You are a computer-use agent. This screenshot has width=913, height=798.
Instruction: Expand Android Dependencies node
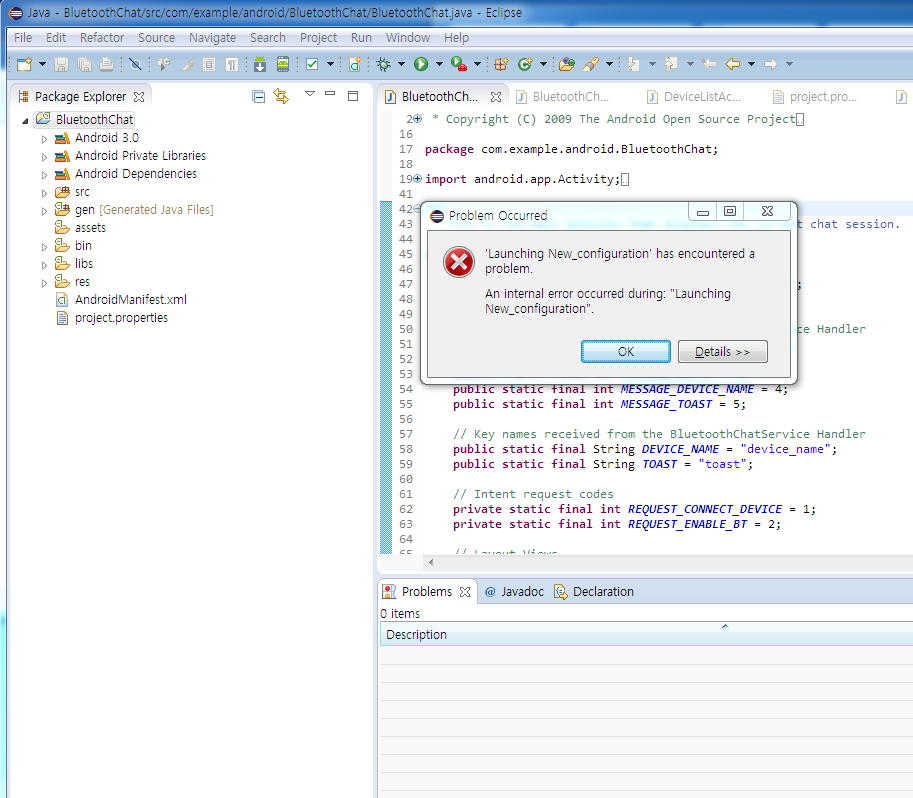[x=44, y=175]
